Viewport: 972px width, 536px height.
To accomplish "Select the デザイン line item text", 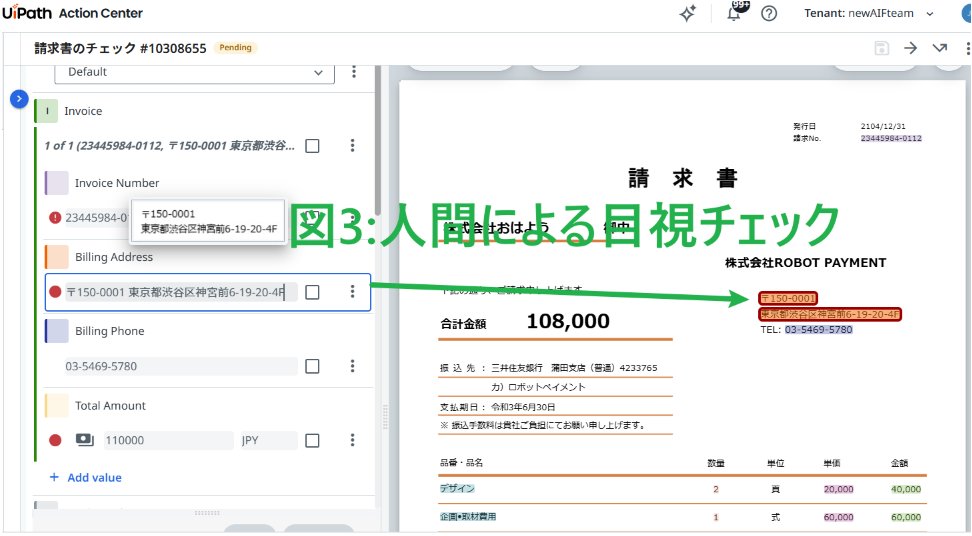I will point(457,489).
